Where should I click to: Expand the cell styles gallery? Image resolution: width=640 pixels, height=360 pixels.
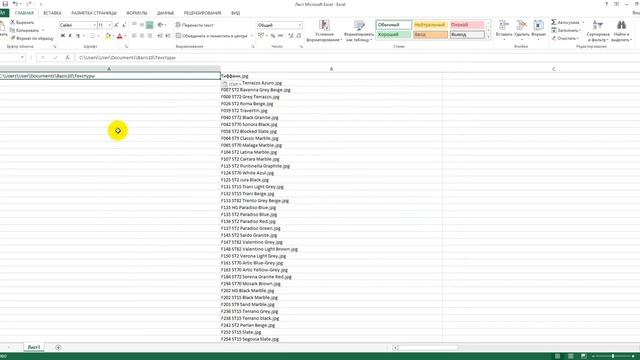pos(489,37)
